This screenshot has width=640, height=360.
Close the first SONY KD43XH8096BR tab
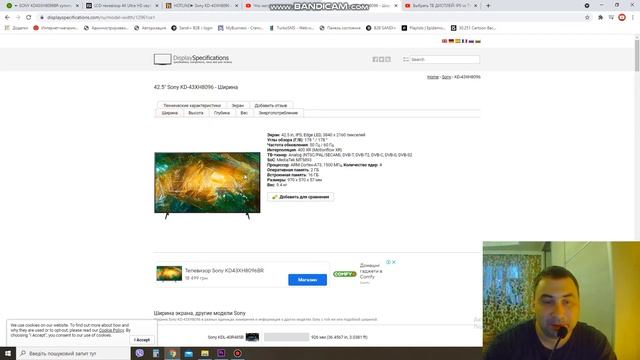click(77, 6)
